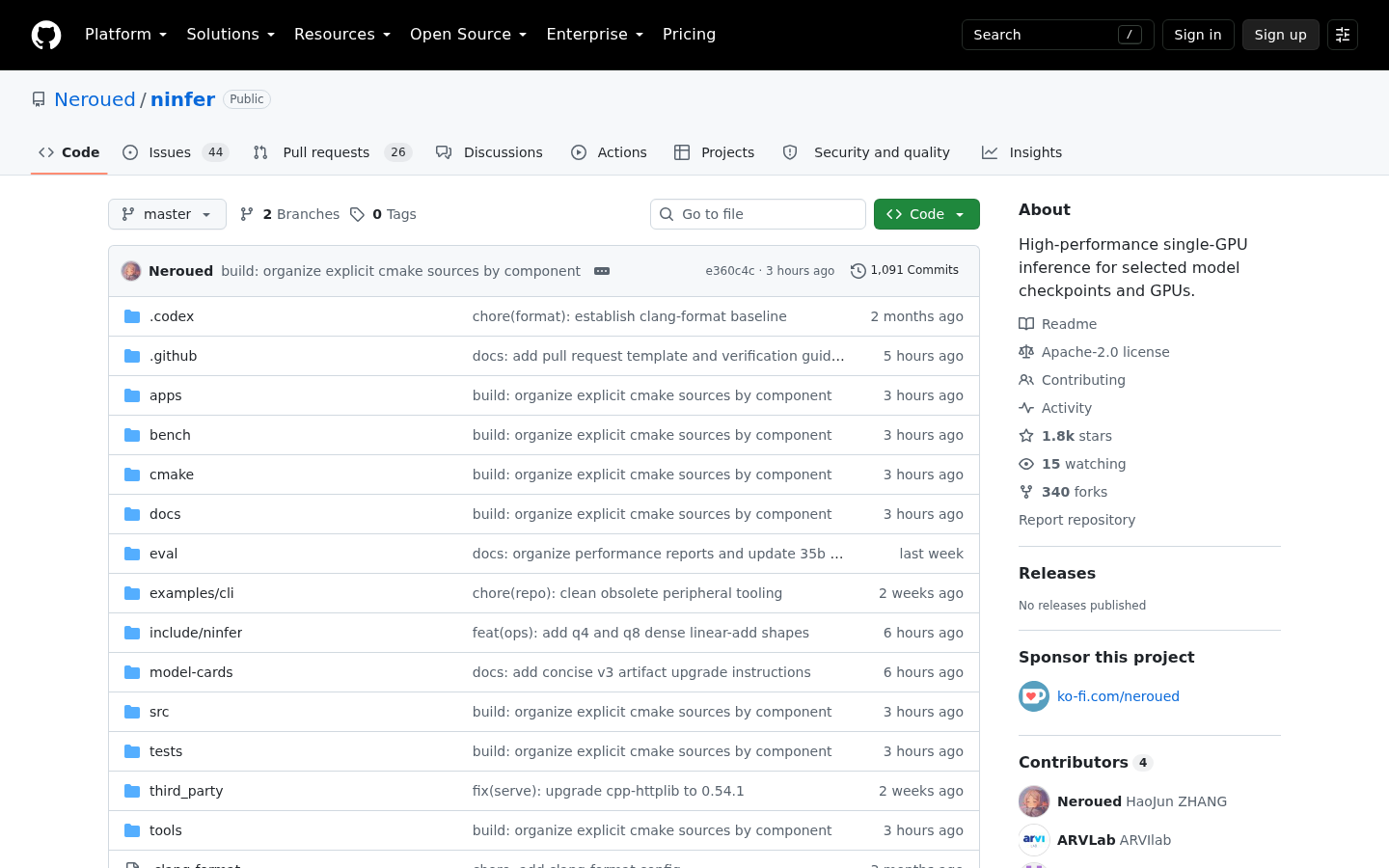Open the Contributors heading link
The image size is (1389, 868).
(x=1086, y=762)
